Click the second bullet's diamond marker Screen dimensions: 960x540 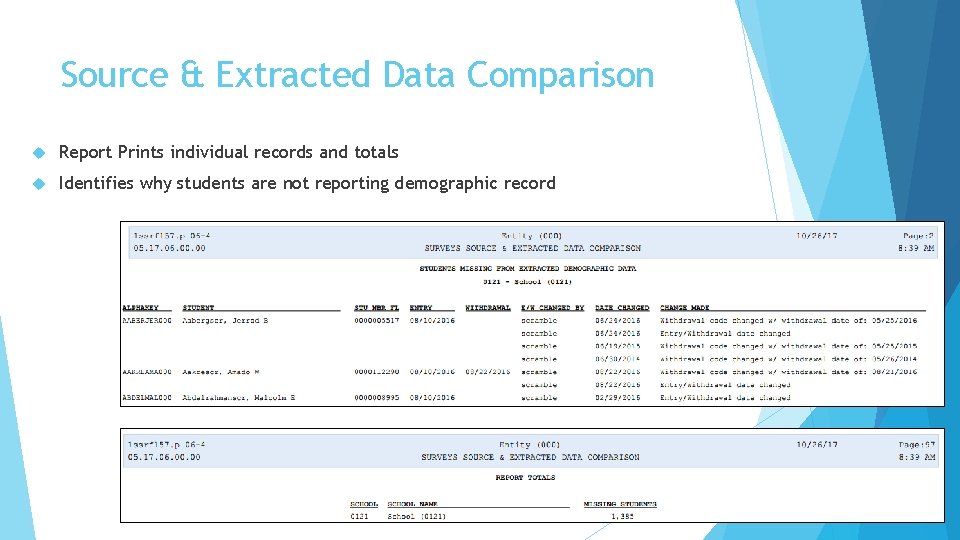coord(39,184)
